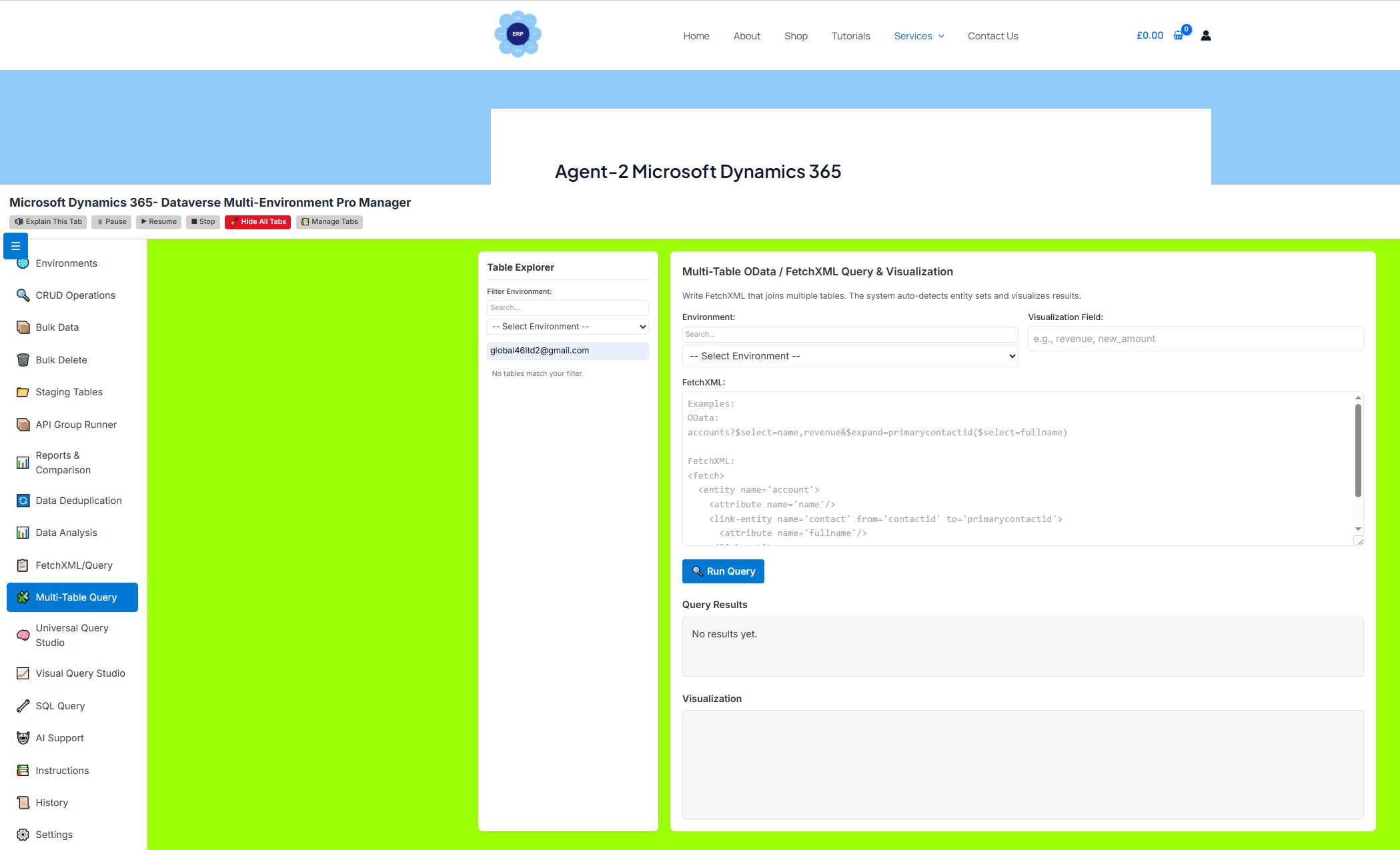Open the Environments panel via globe icon
1400x850 pixels.
[22, 263]
